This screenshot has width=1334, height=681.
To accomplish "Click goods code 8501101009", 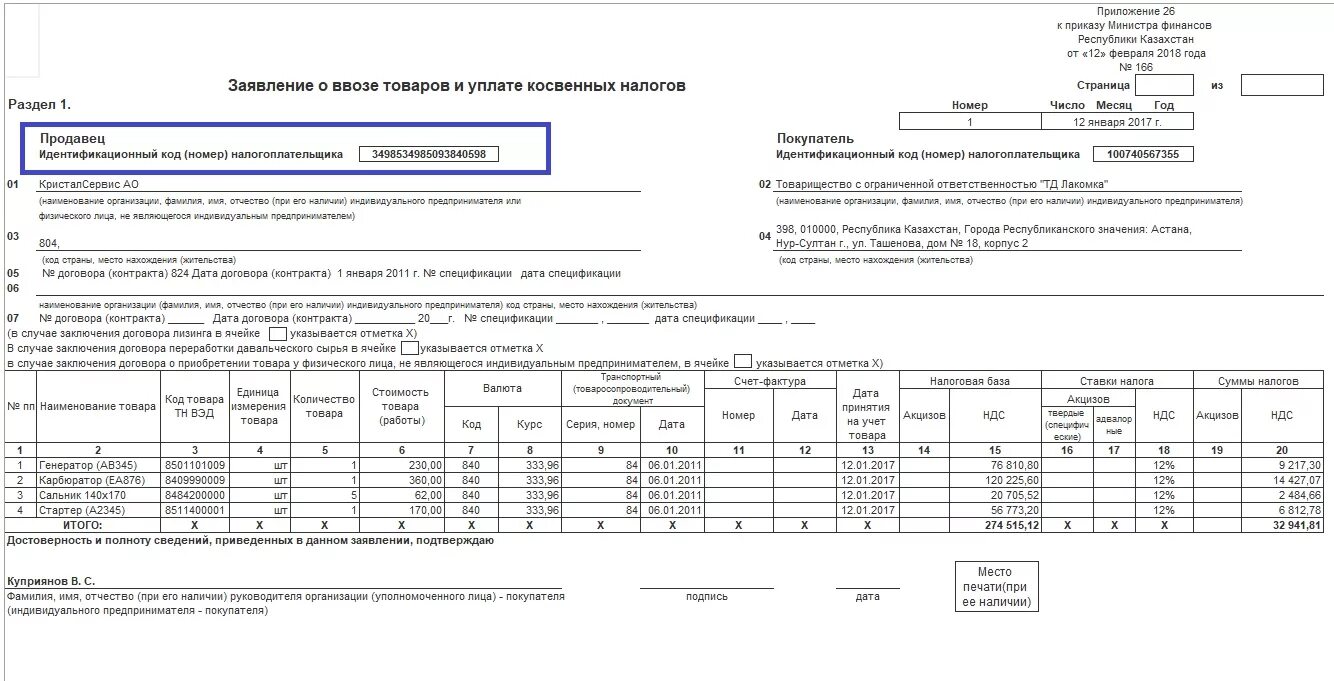I will 195,465.
